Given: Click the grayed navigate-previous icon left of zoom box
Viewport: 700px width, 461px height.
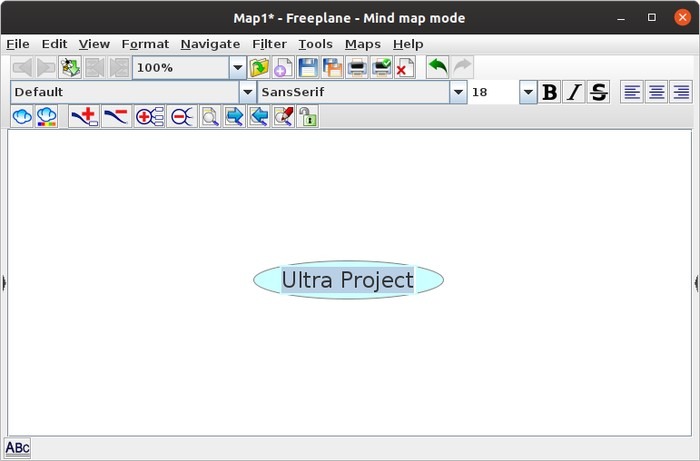Looking at the screenshot, I should click(95, 67).
